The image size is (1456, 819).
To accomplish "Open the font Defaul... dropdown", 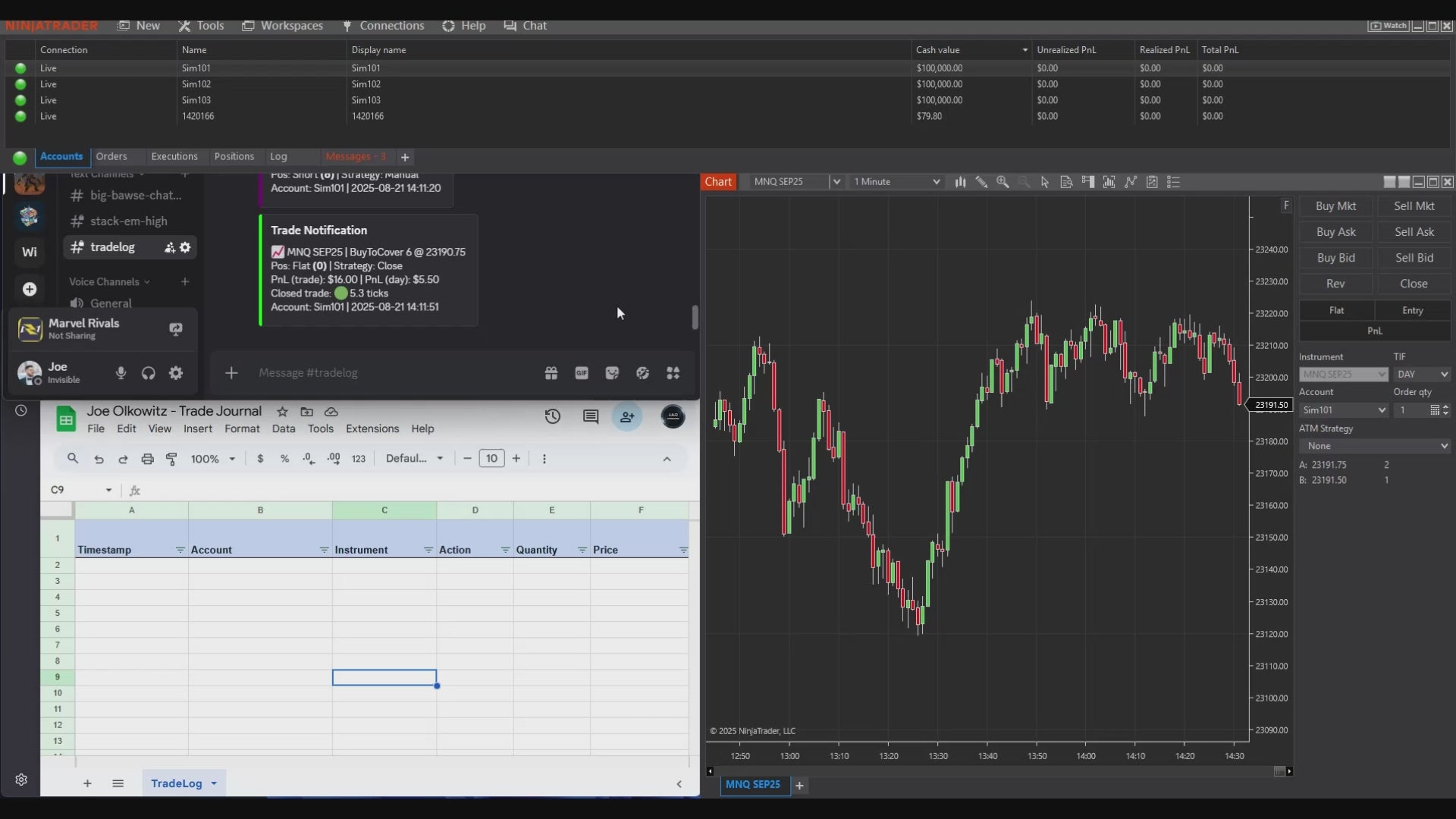I will tap(414, 459).
